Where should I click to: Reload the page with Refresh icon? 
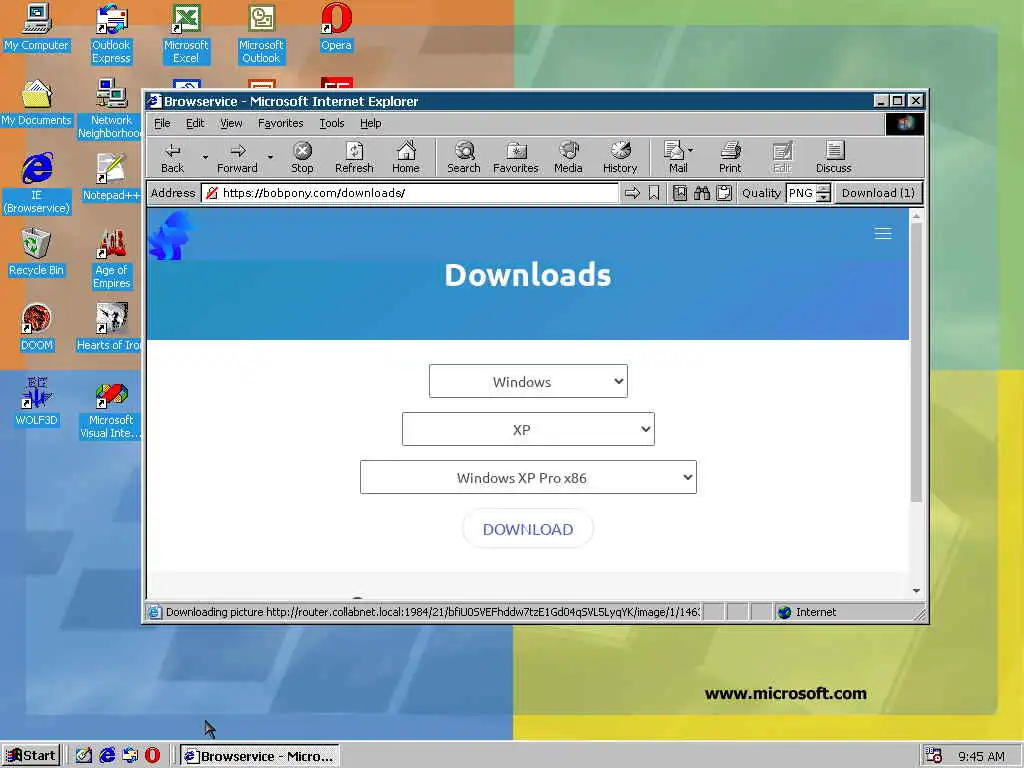(354, 158)
